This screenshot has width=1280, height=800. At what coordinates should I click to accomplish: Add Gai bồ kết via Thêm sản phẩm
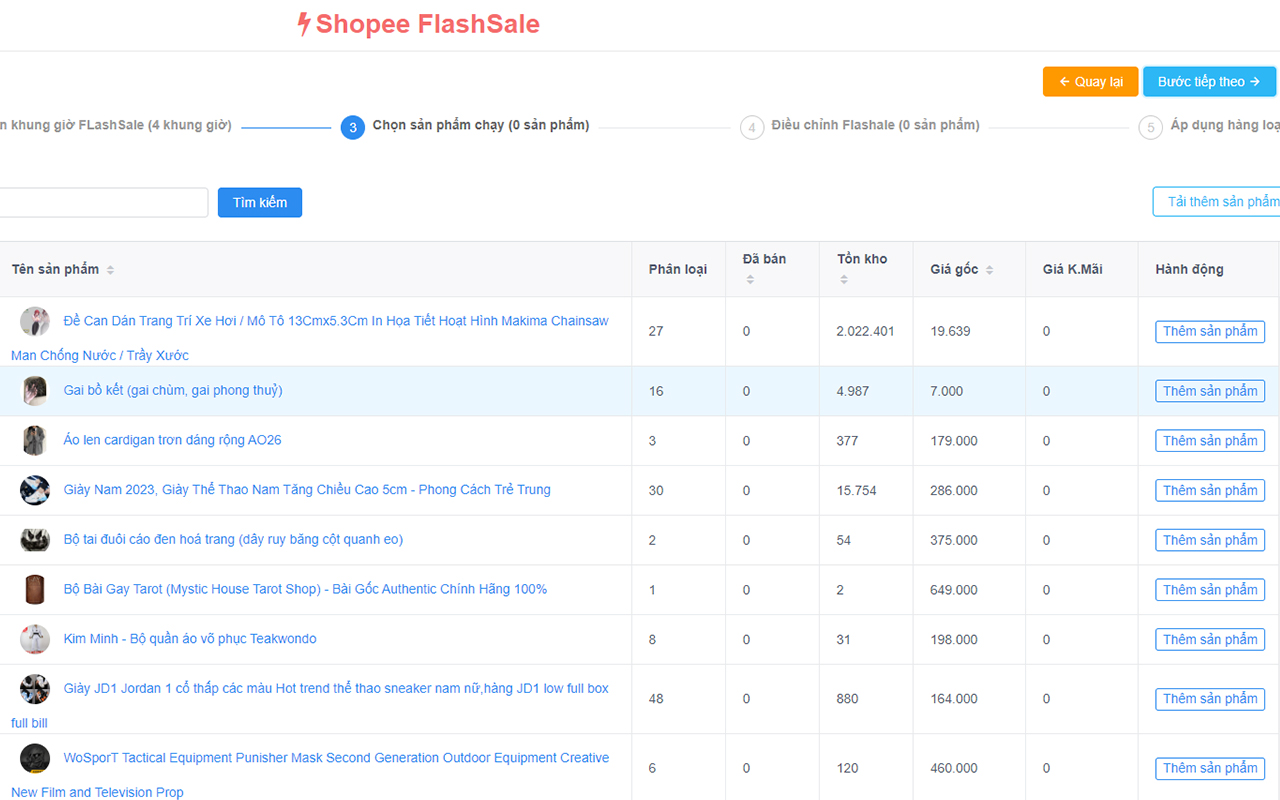[1210, 391]
